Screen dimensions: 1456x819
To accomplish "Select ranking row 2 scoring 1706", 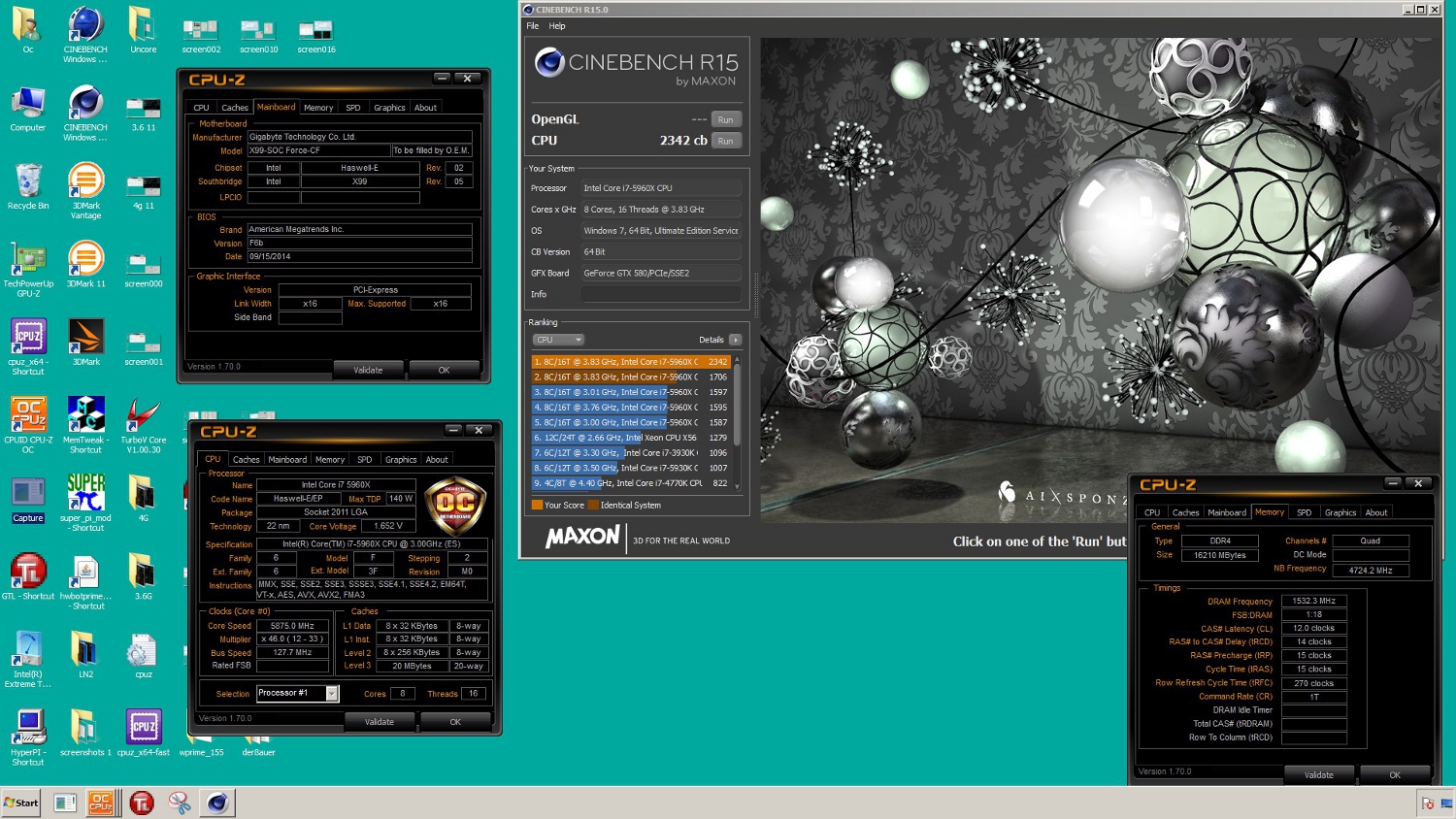I will pos(631,377).
